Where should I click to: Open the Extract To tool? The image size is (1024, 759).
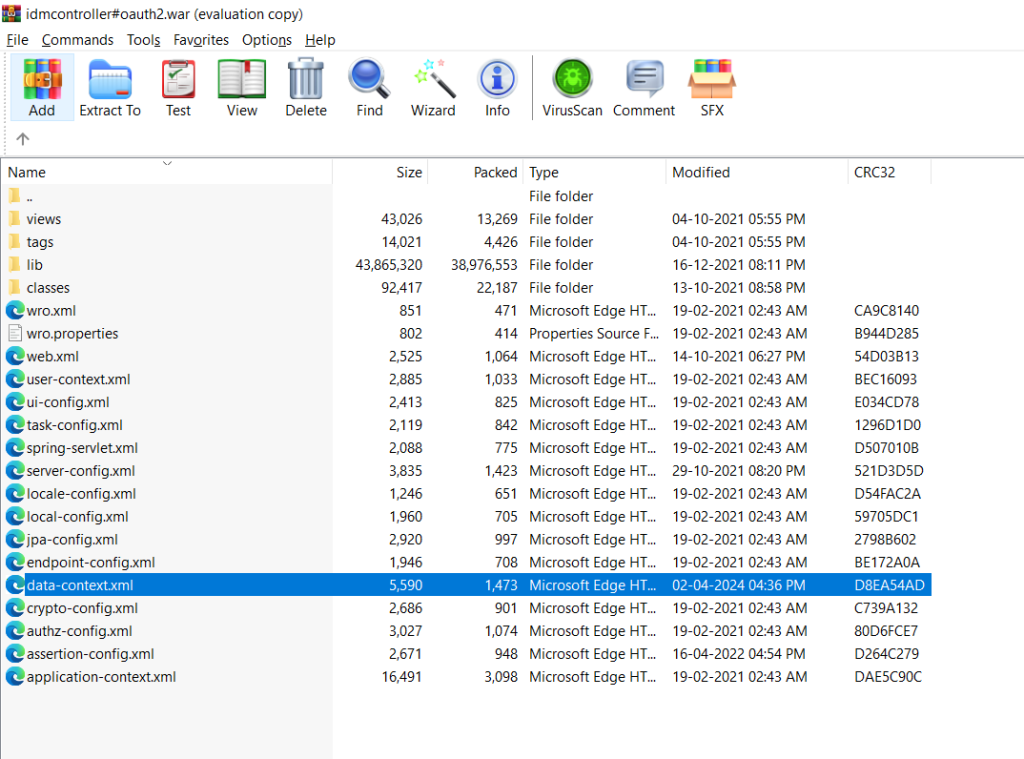[110, 88]
